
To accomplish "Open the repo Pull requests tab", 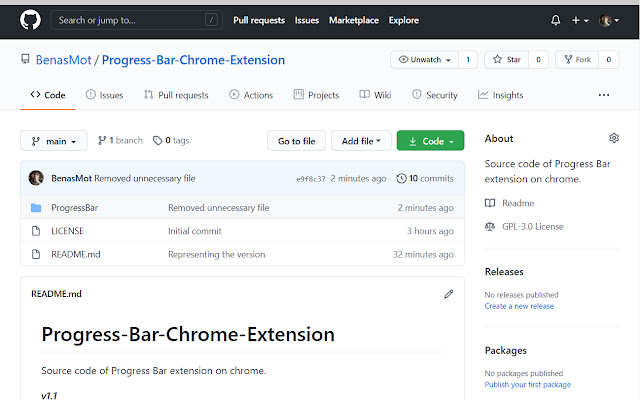I will (x=176, y=95).
